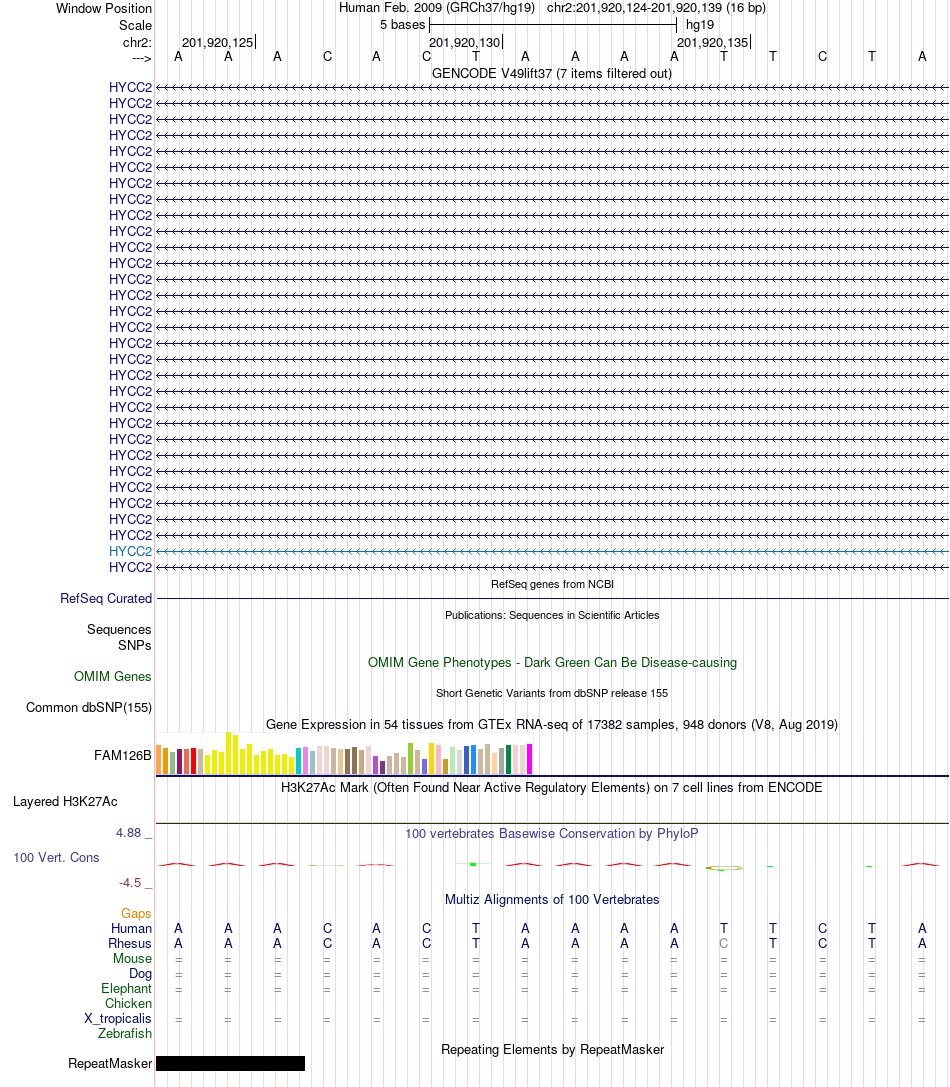Click 100 vertebrates Basewise Conservation by PhyloP
This screenshot has height=1087, width=950.
click(552, 833)
